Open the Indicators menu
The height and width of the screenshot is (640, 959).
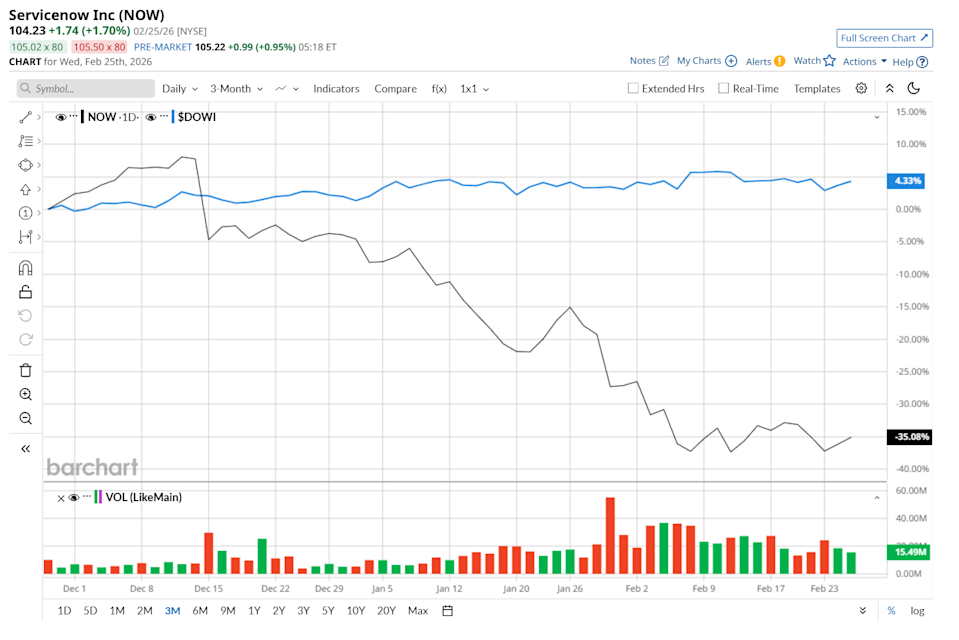pyautogui.click(x=336, y=89)
